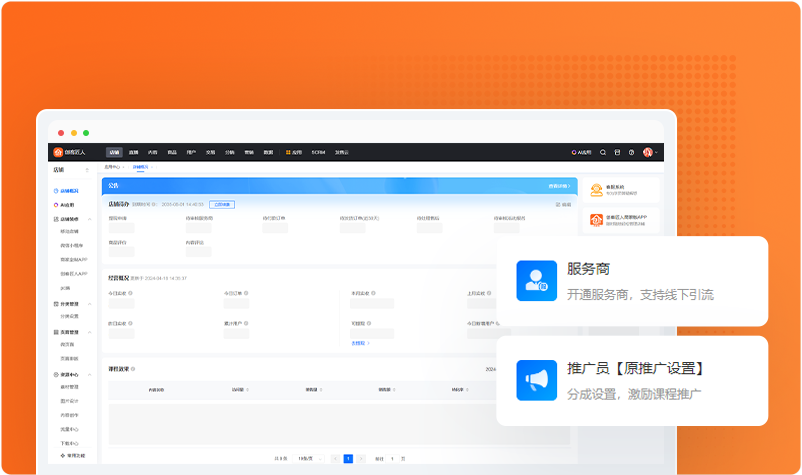Select the 店铺 top menu tab
This screenshot has height=475, width=802.
[114, 152]
